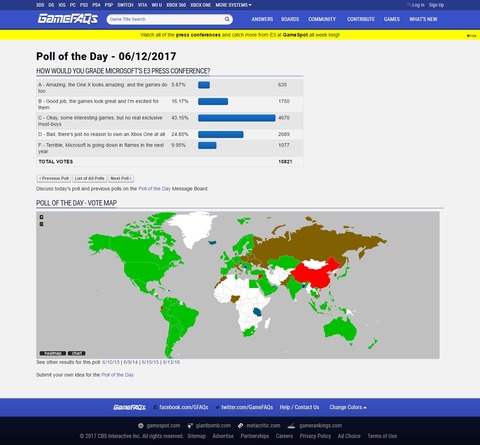Open the Terms of Use footer link
This screenshot has height=445, width=480.
[x=382, y=436]
